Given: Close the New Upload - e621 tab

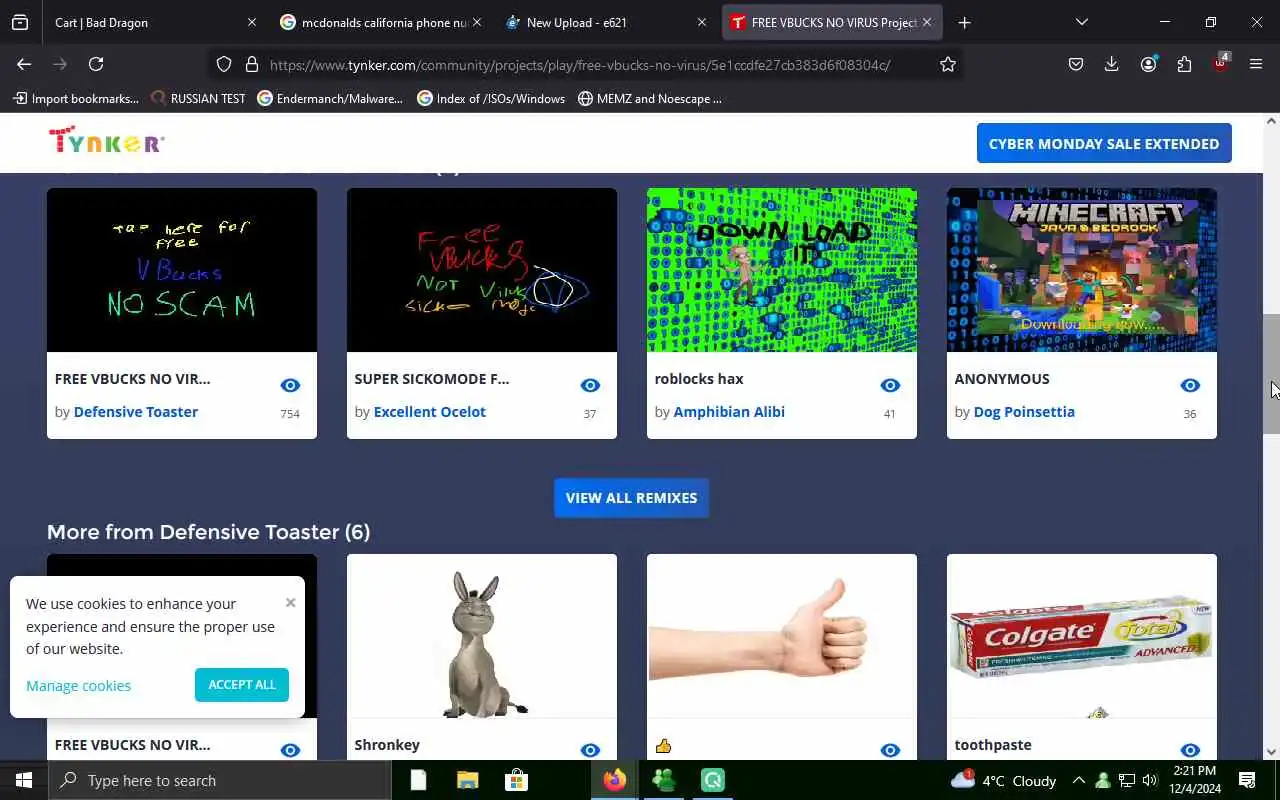Looking at the screenshot, I should [701, 22].
